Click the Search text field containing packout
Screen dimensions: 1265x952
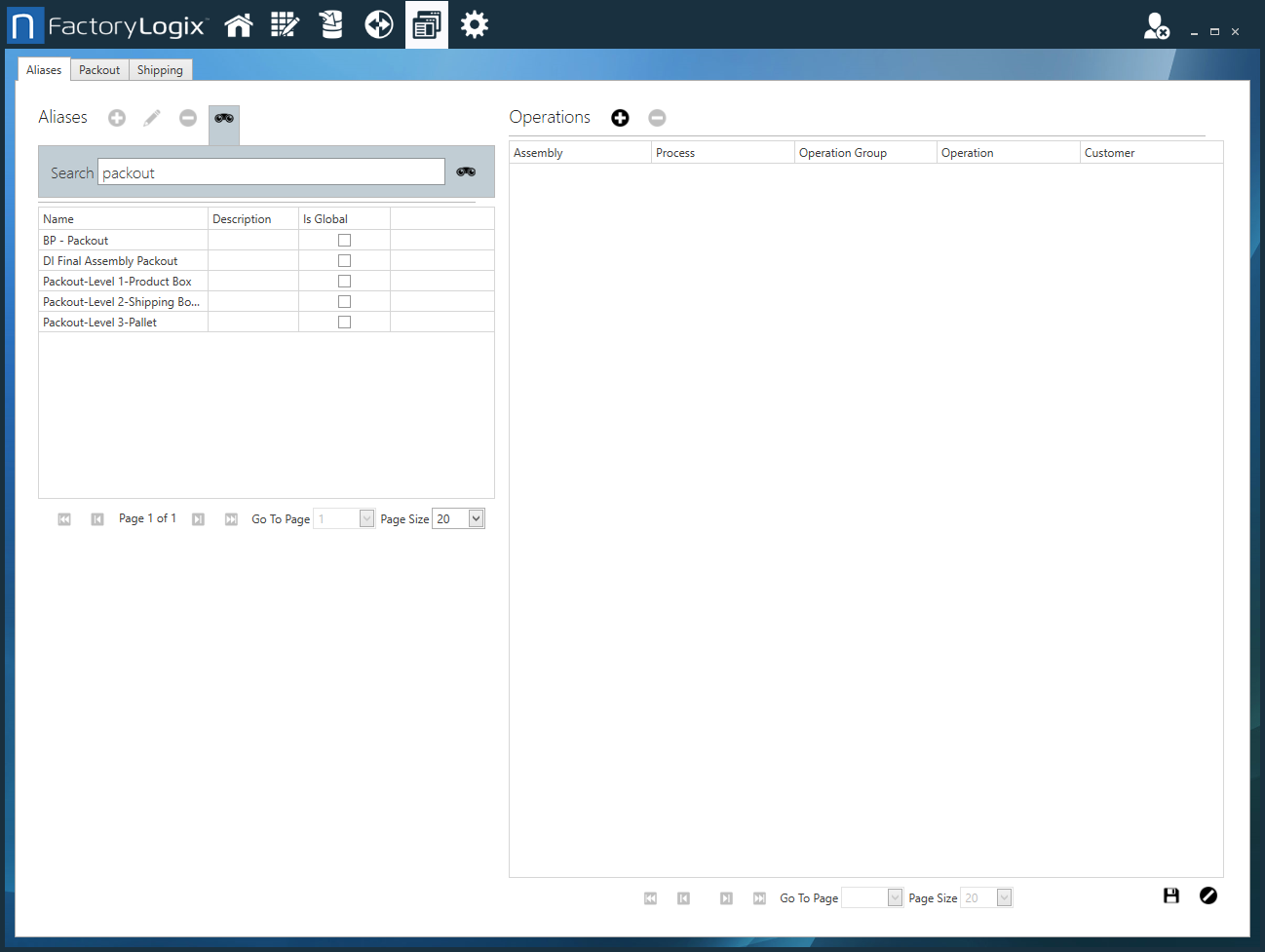[x=271, y=172]
